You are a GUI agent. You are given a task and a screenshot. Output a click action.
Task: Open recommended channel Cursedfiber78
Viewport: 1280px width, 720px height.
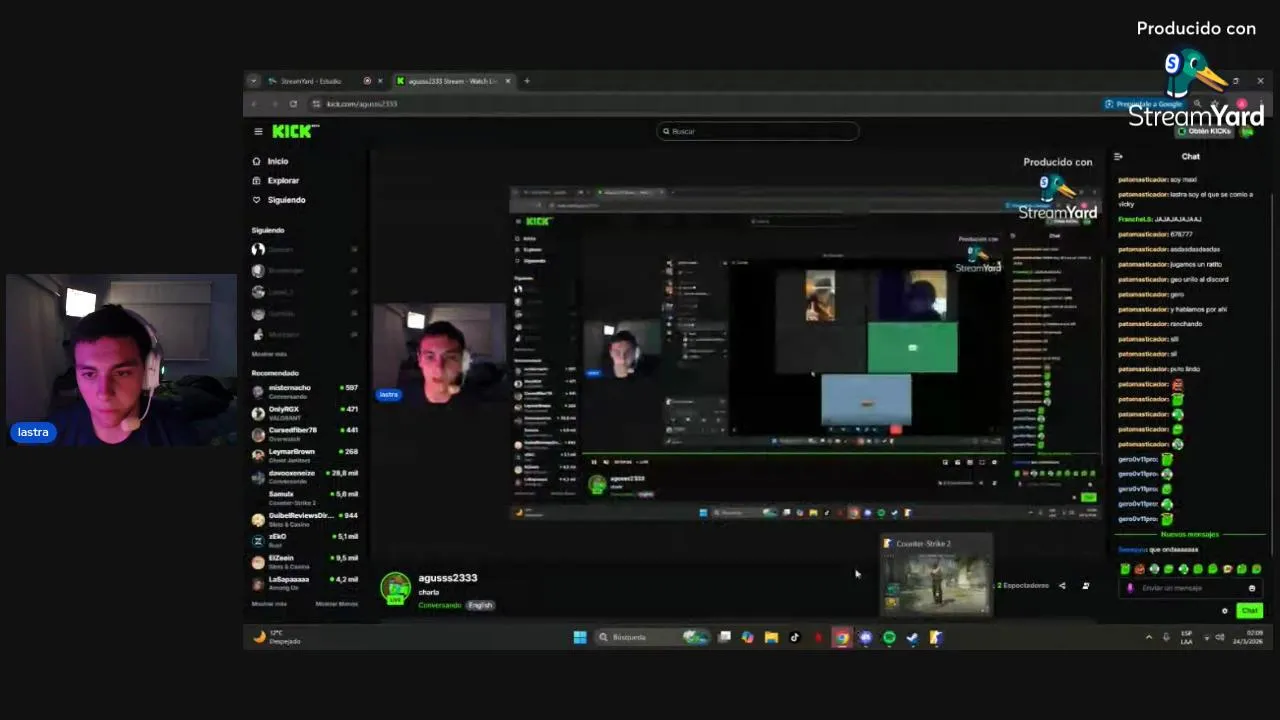click(304, 433)
